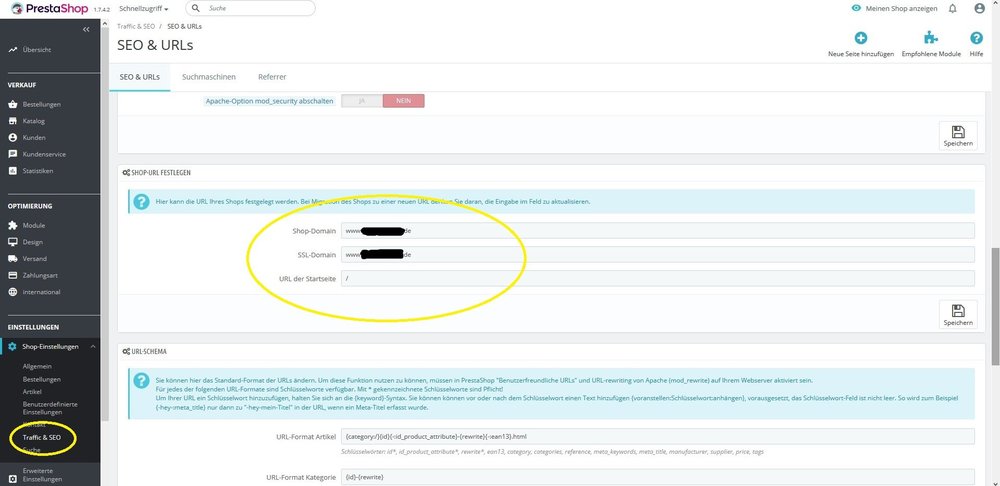This screenshot has width=1000, height=486.
Task: Click the URL-Format Kategorie field
Action: coord(658,477)
